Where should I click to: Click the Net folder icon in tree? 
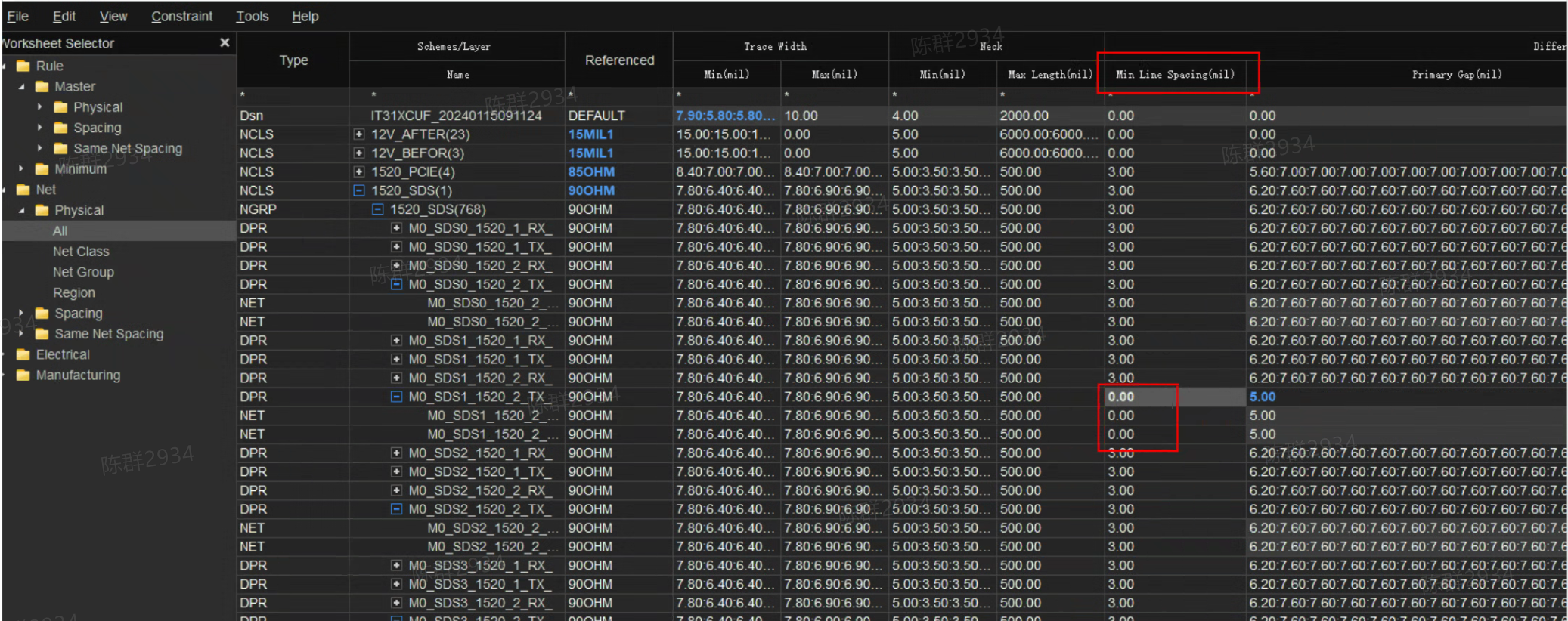(x=23, y=190)
